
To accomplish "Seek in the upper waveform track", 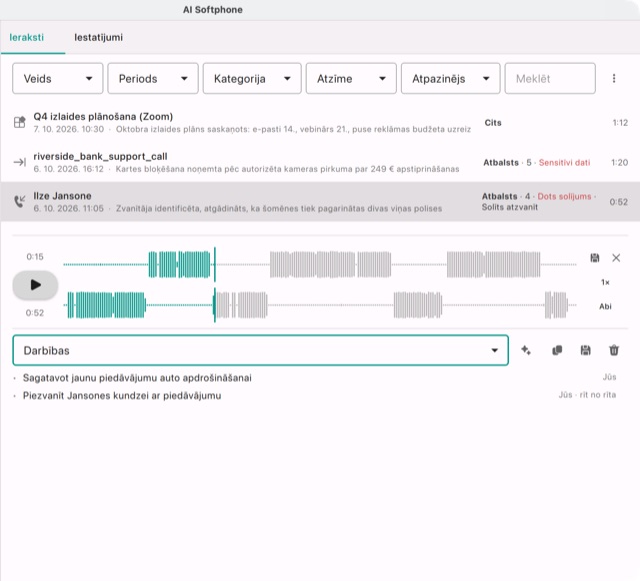I will click(x=320, y=265).
